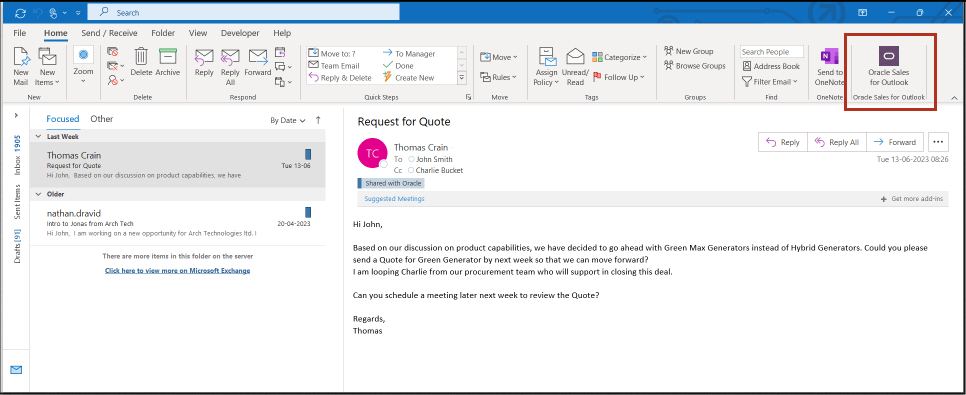Click Forward button in reading pane
Screen dimensions: 966x395
point(895,142)
